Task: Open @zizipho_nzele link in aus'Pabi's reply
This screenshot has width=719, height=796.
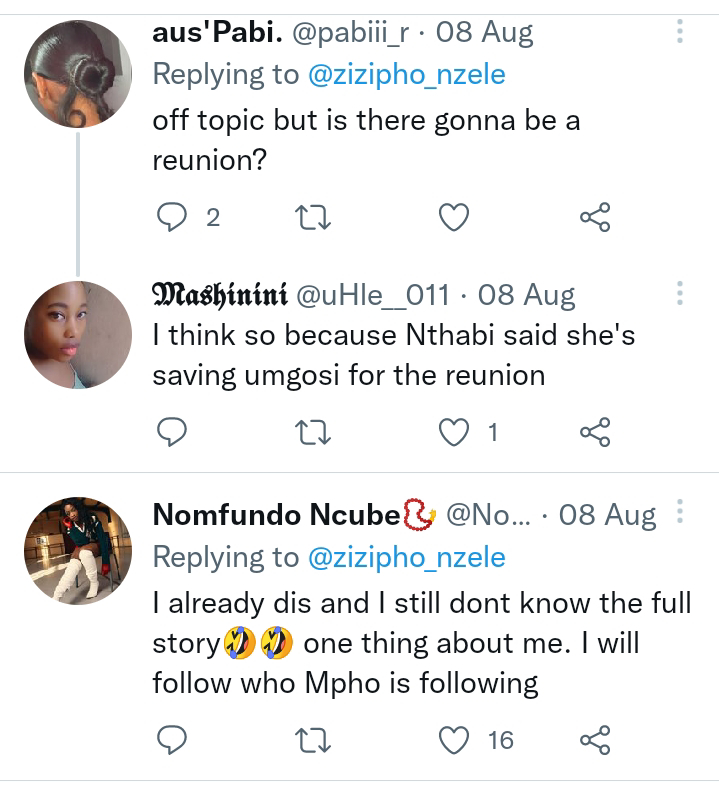Action: pyautogui.click(x=407, y=74)
